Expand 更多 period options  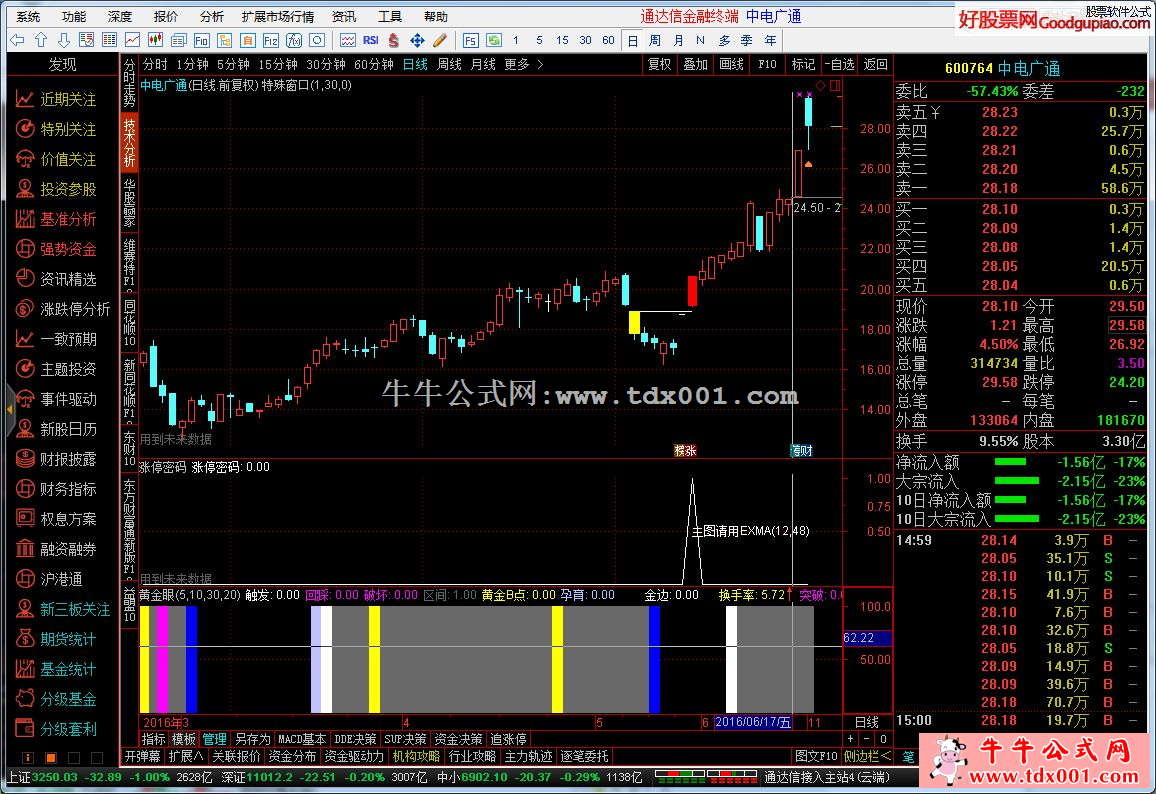(x=524, y=64)
